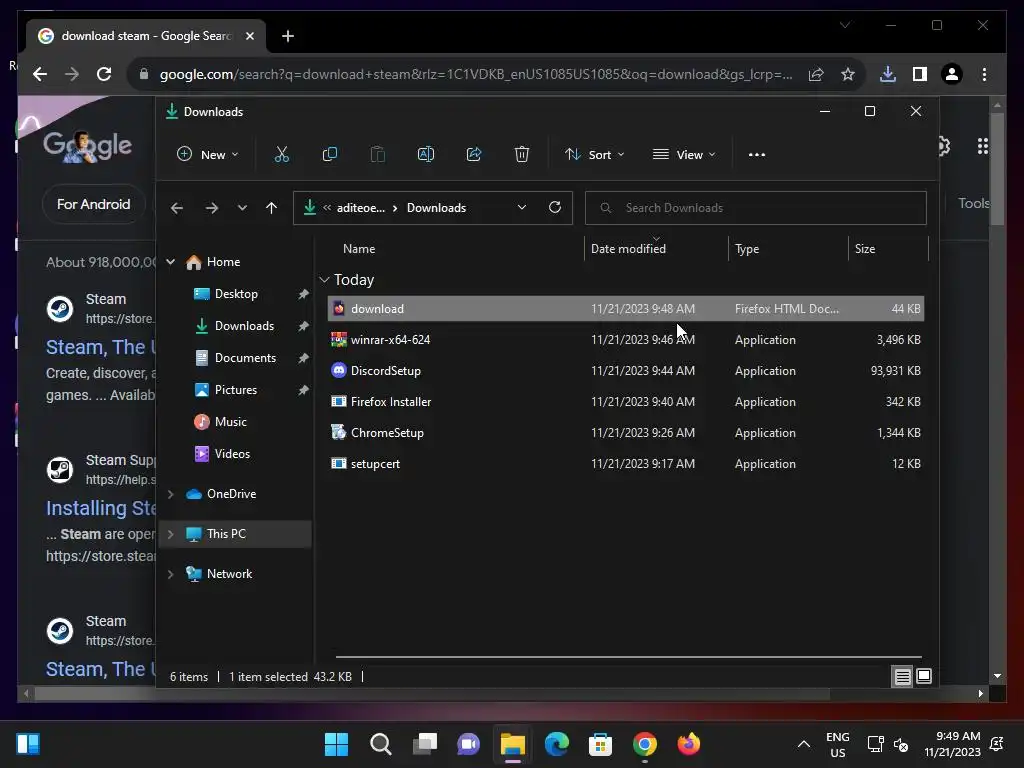Screen dimensions: 1024x768
Task: Open Microsoft Edge from taskbar
Action: pos(556,744)
